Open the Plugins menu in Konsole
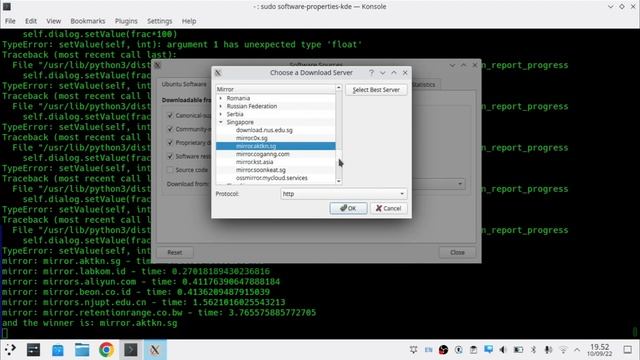Image resolution: width=640 pixels, height=360 pixels. click(x=126, y=21)
